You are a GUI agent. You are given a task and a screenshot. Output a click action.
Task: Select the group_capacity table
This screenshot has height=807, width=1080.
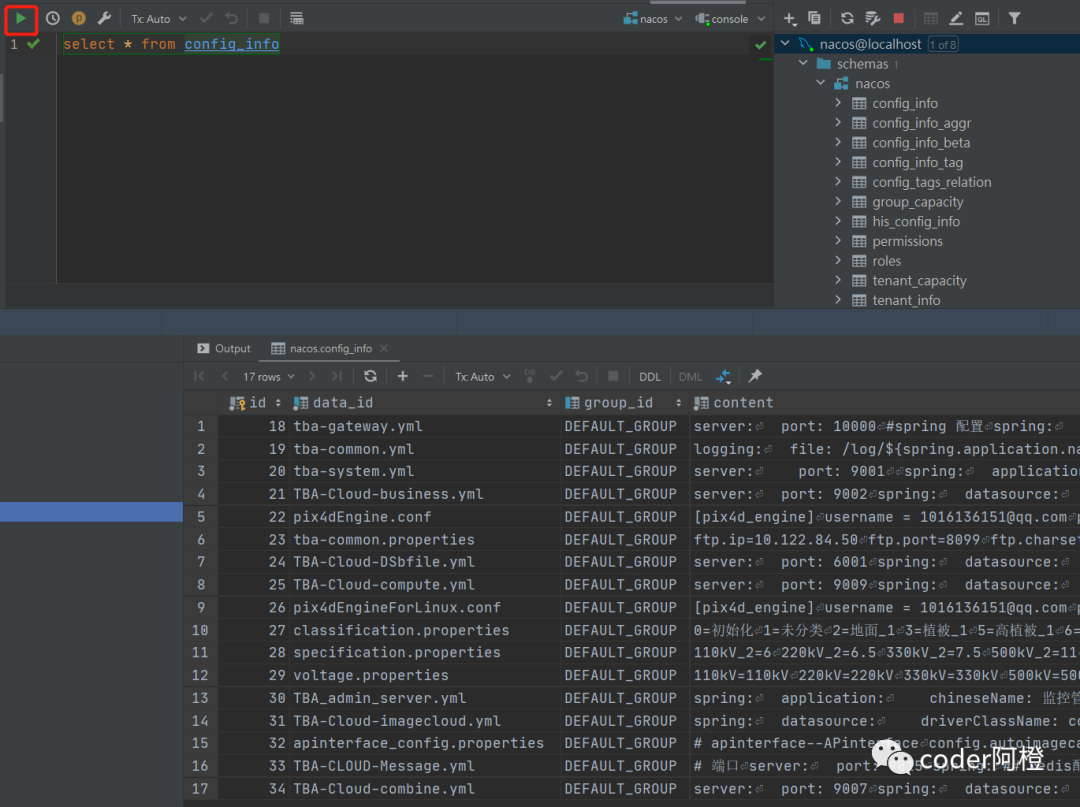(x=917, y=202)
